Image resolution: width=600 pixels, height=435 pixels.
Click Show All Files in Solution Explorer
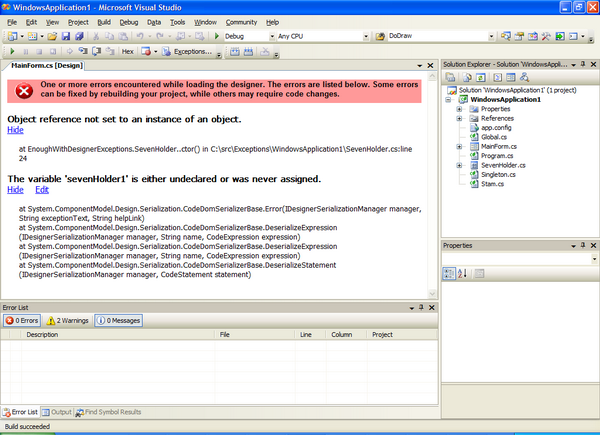click(467, 77)
